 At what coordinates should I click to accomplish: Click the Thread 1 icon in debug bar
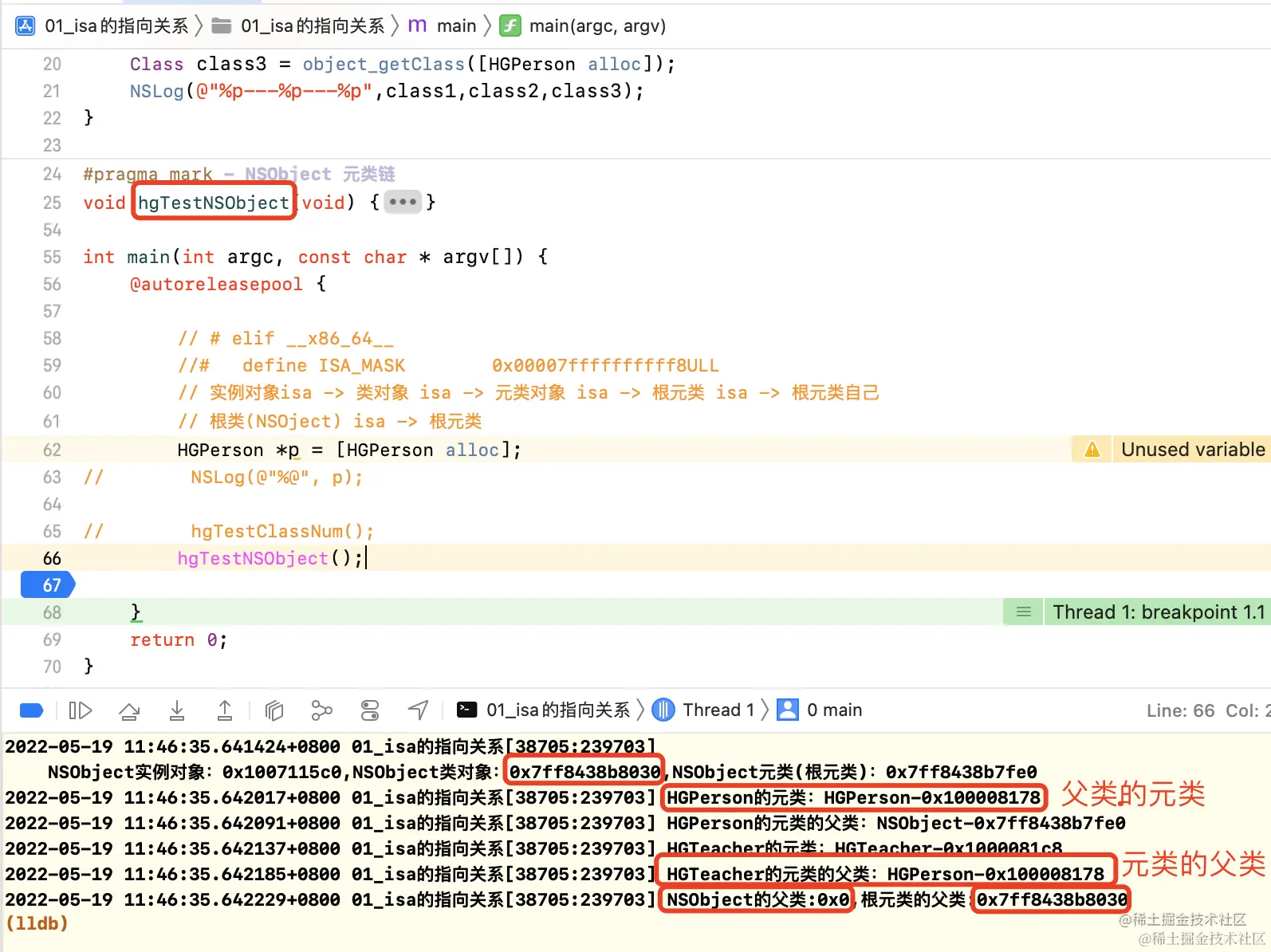[x=663, y=710]
